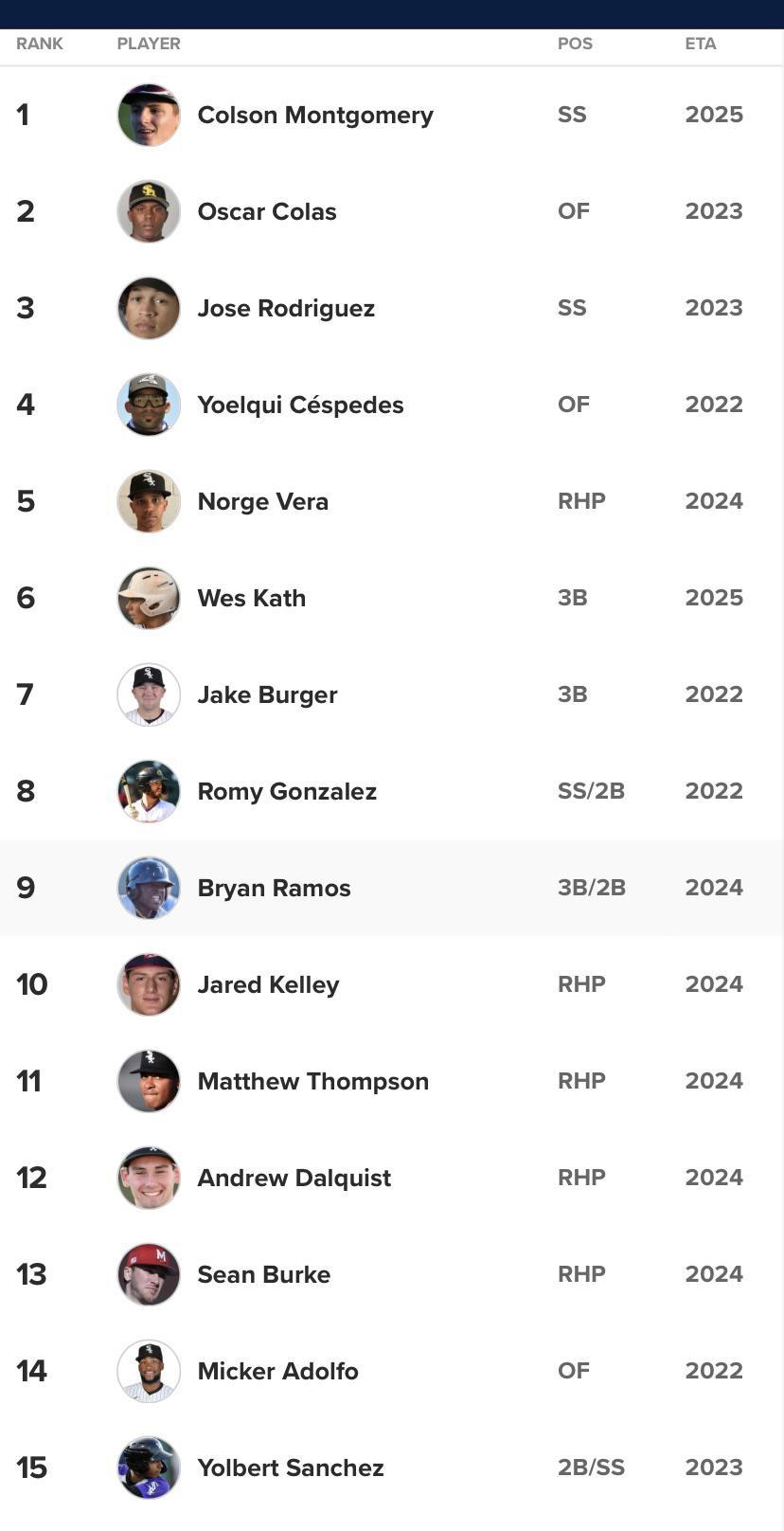The height and width of the screenshot is (1531, 784).
Task: Click Wes Kath's batting helmet photo
Action: pos(149,598)
